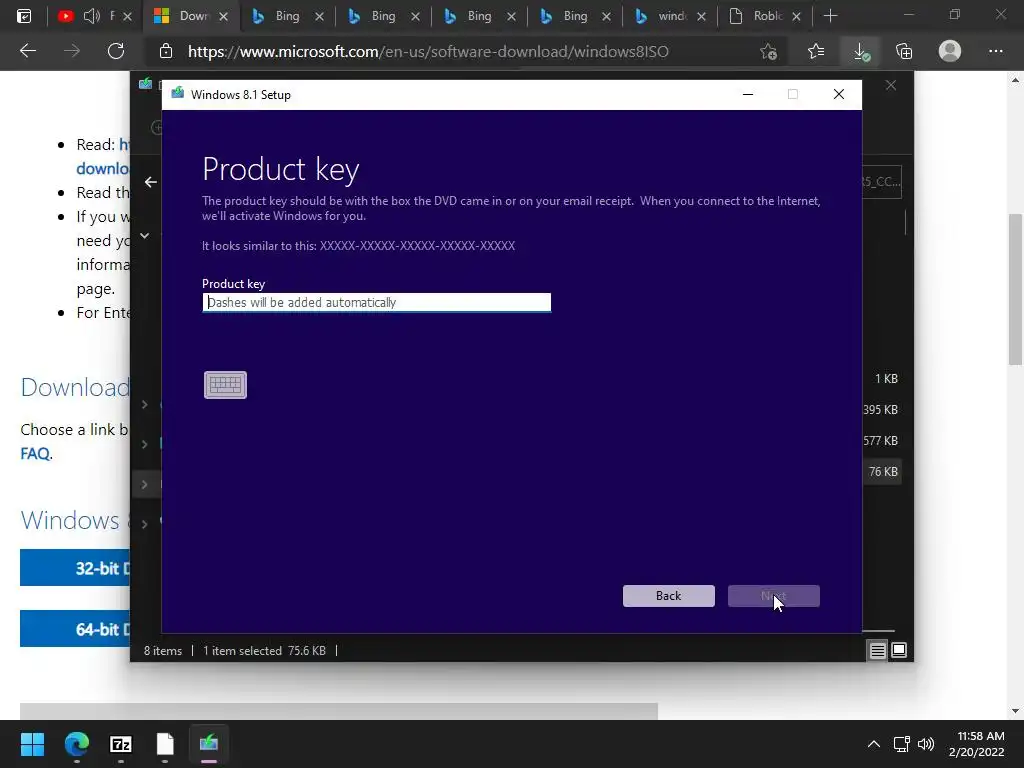Collapse the expanded tree chevron in File Explorer

coord(145,235)
